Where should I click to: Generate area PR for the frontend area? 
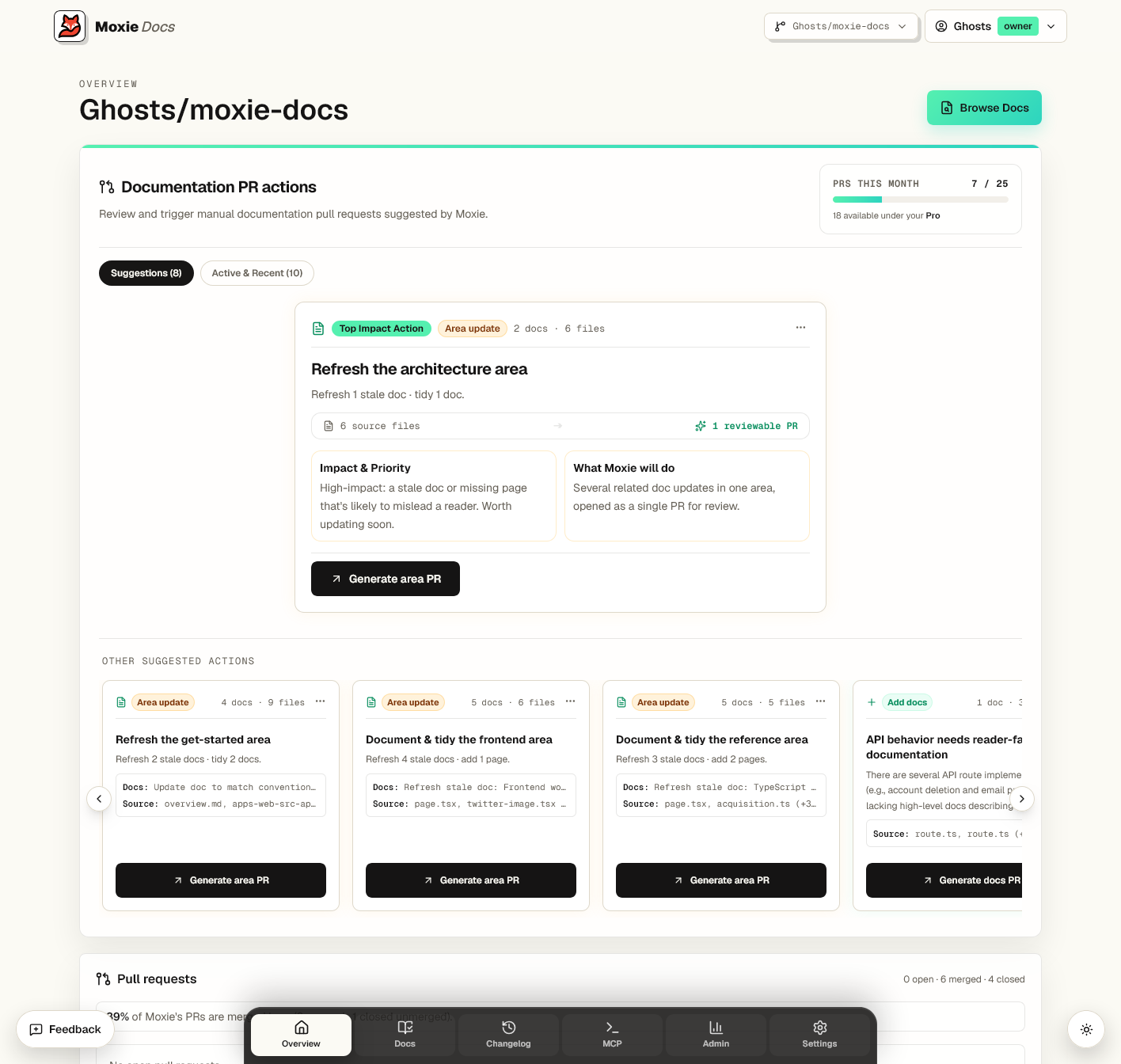point(471,880)
